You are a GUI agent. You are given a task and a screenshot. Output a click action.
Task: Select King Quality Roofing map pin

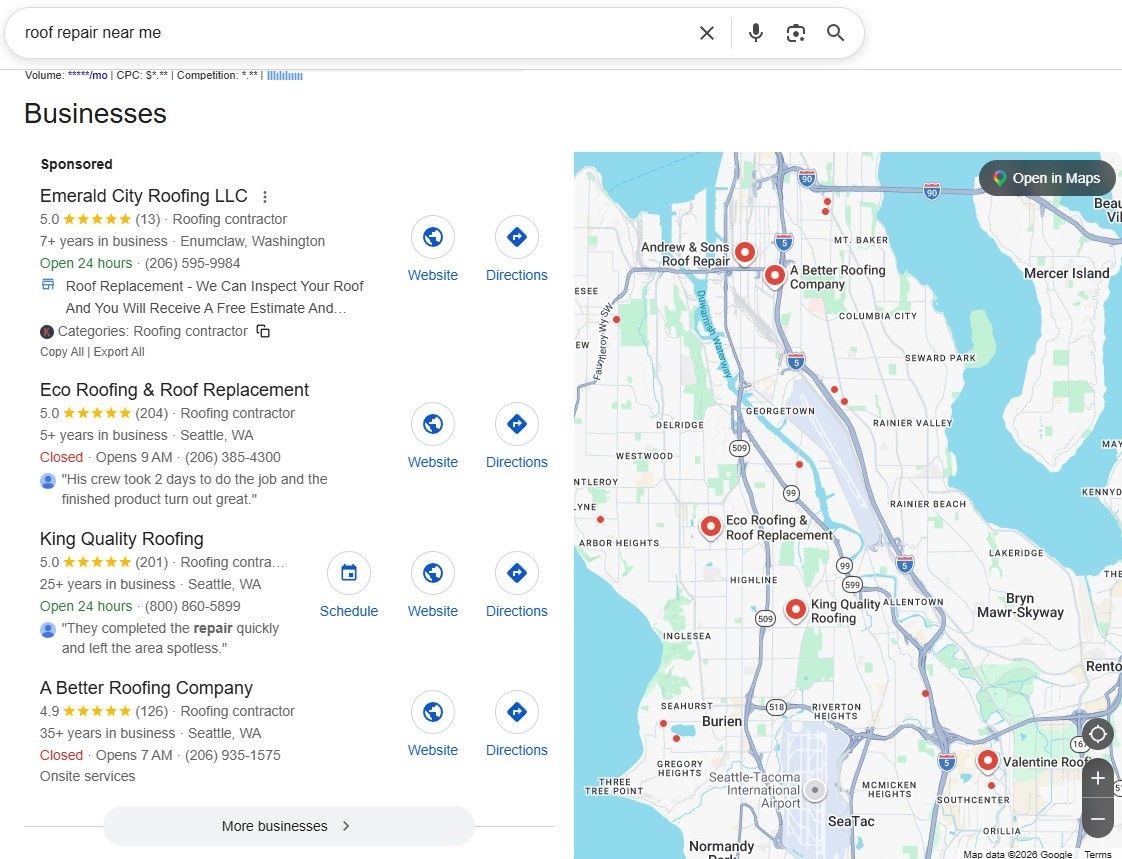pyautogui.click(x=796, y=611)
